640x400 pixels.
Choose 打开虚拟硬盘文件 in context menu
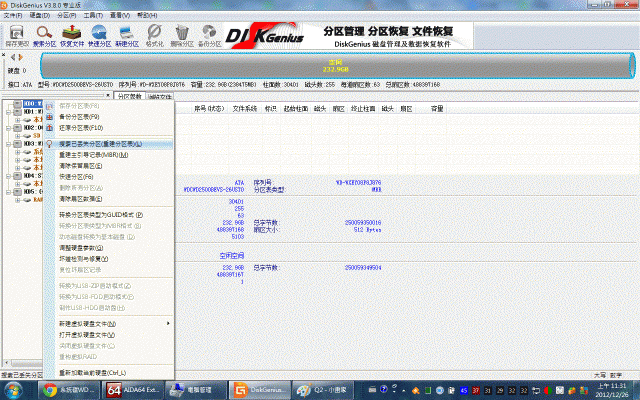[109, 335]
